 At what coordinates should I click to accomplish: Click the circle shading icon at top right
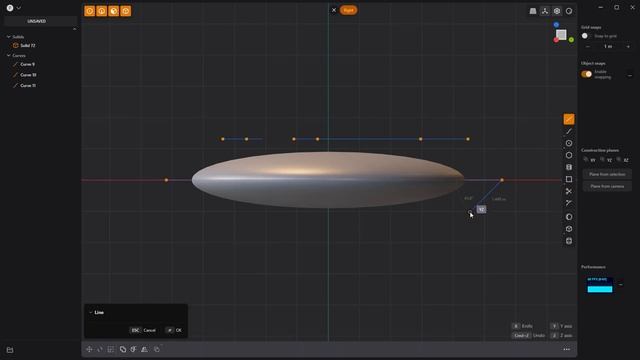[x=569, y=11]
